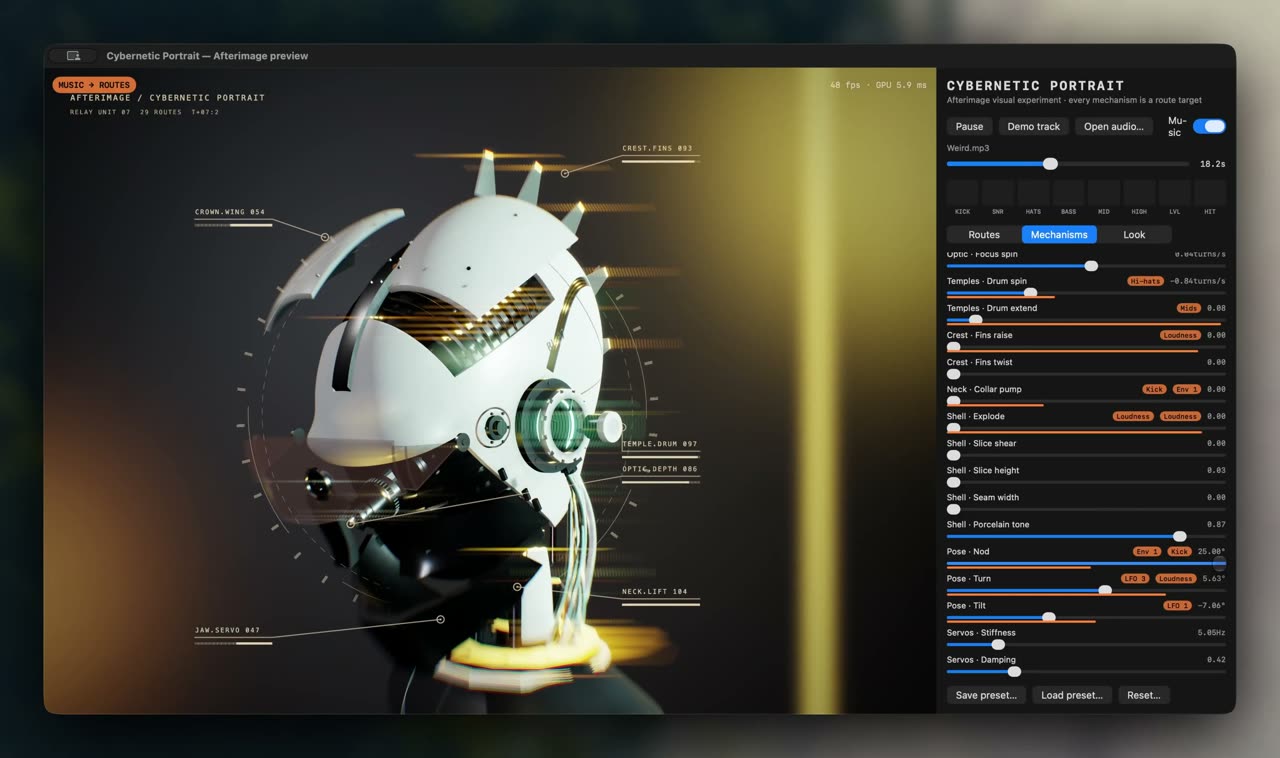Click the CREST.FINS 093 callout label
Viewport: 1280px width, 758px height.
(657, 148)
